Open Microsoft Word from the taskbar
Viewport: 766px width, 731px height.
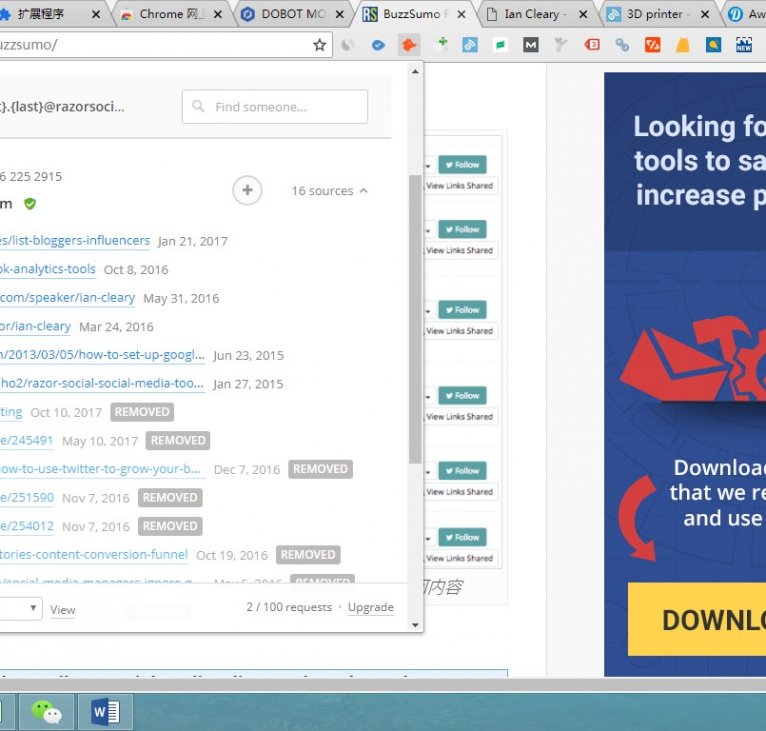105,711
